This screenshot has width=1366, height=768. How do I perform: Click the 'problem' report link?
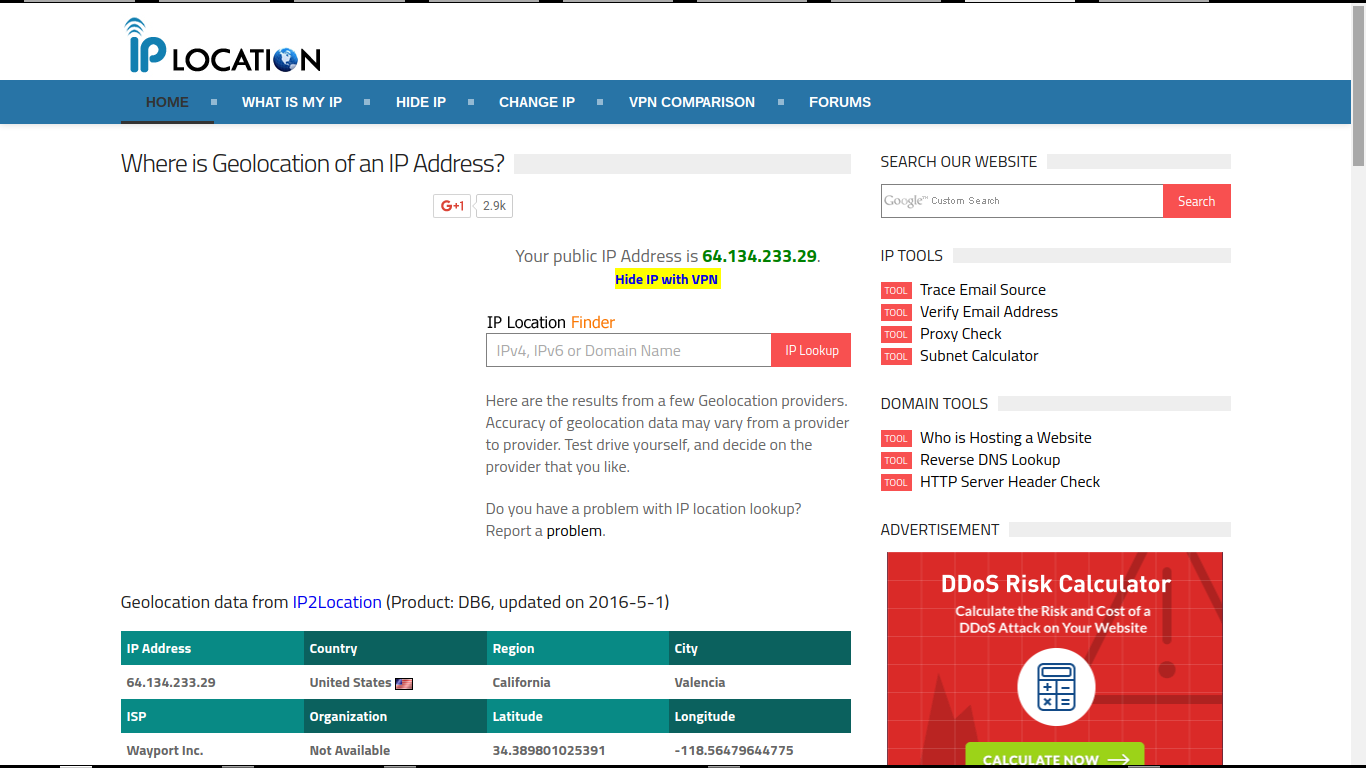click(x=574, y=531)
